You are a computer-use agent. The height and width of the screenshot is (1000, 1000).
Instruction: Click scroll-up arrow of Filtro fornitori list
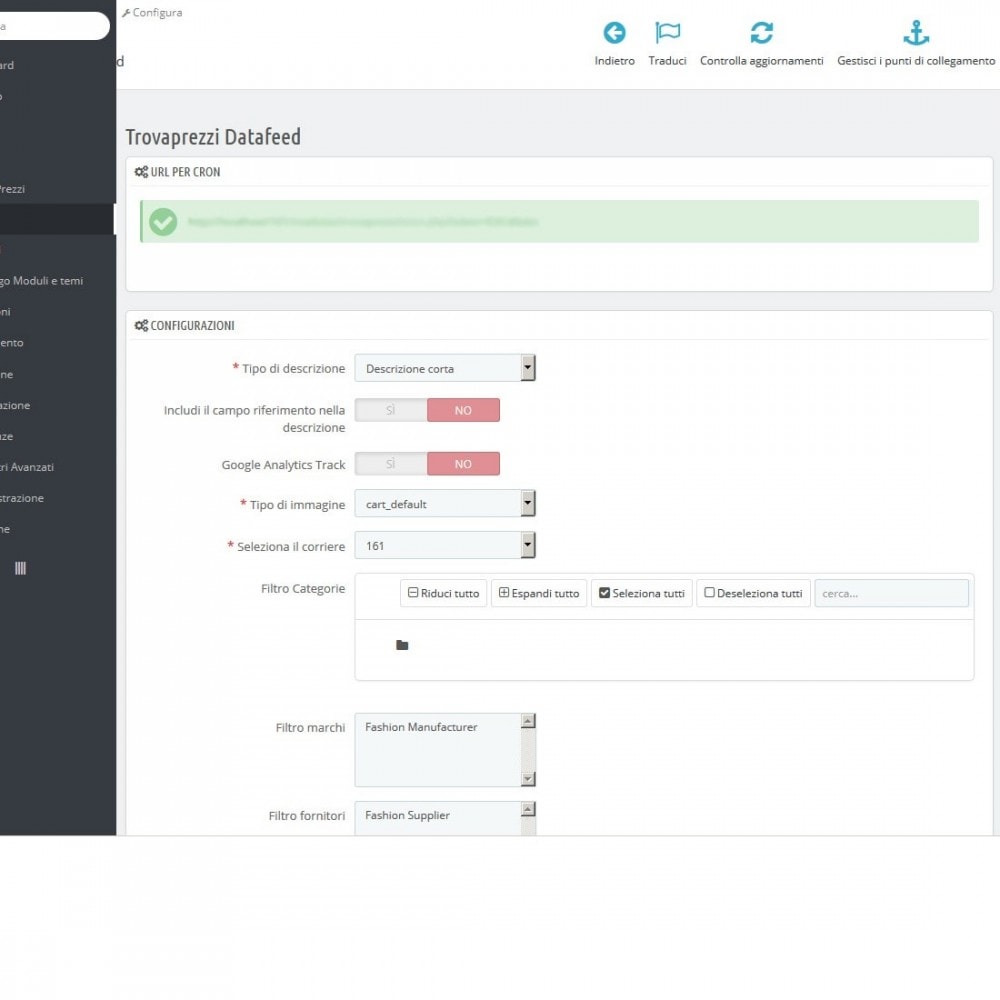(528, 809)
